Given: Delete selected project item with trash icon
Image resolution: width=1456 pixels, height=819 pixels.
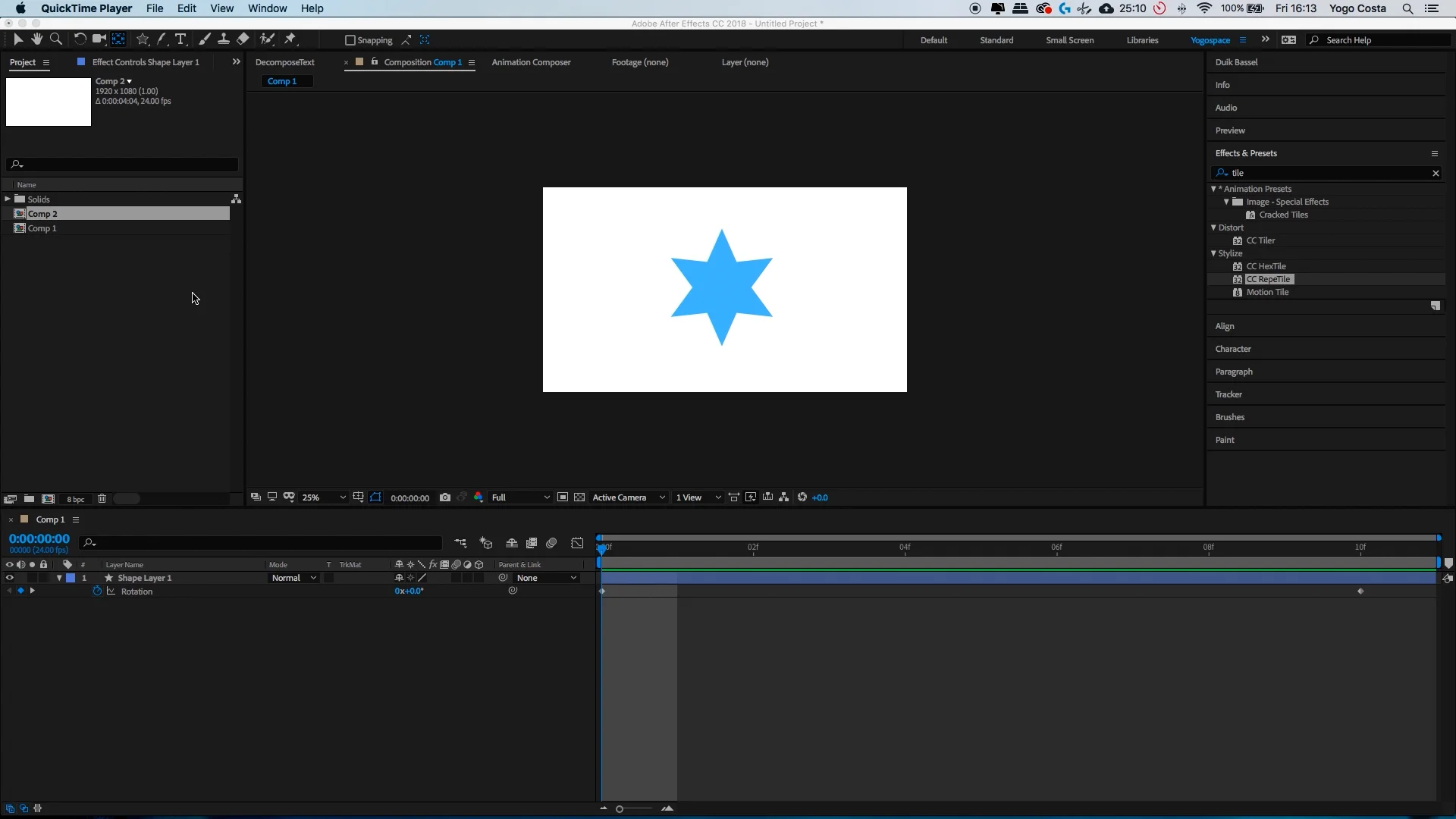Looking at the screenshot, I should [102, 499].
